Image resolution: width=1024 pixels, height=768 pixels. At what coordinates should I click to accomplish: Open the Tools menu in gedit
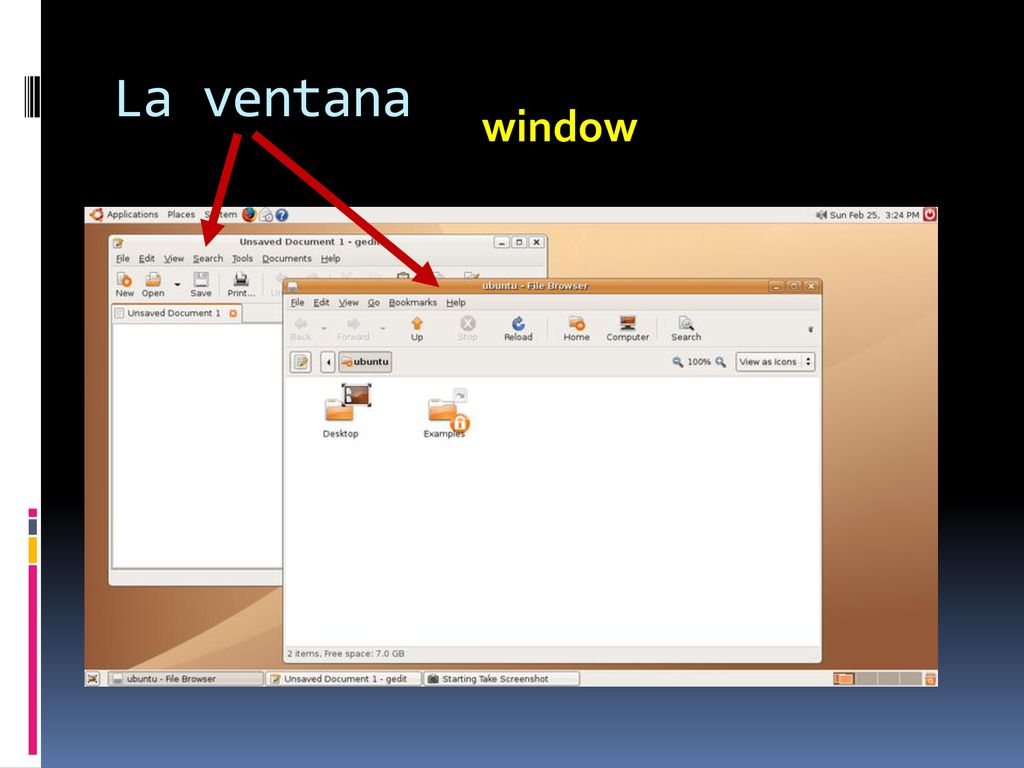point(242,259)
